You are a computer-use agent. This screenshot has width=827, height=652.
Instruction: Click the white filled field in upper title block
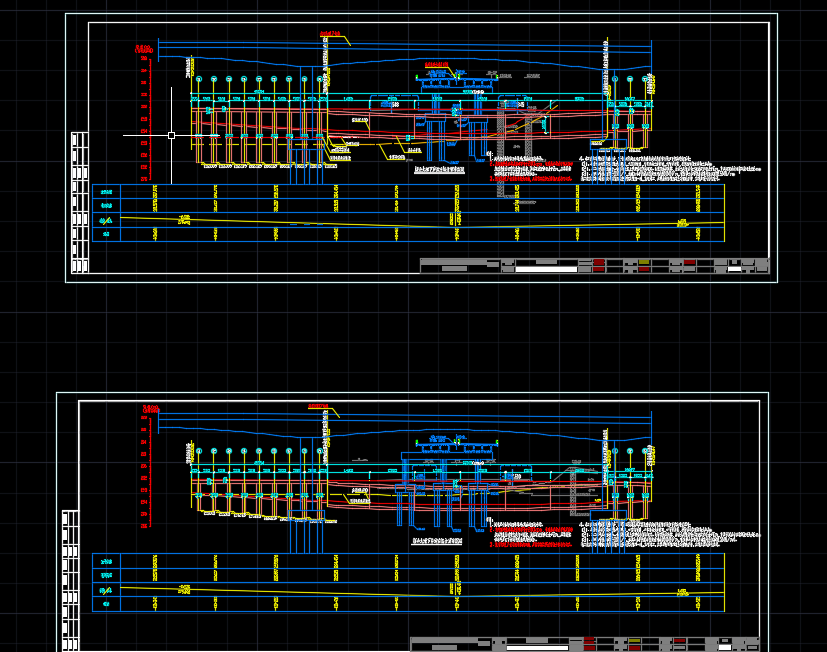coord(546,269)
